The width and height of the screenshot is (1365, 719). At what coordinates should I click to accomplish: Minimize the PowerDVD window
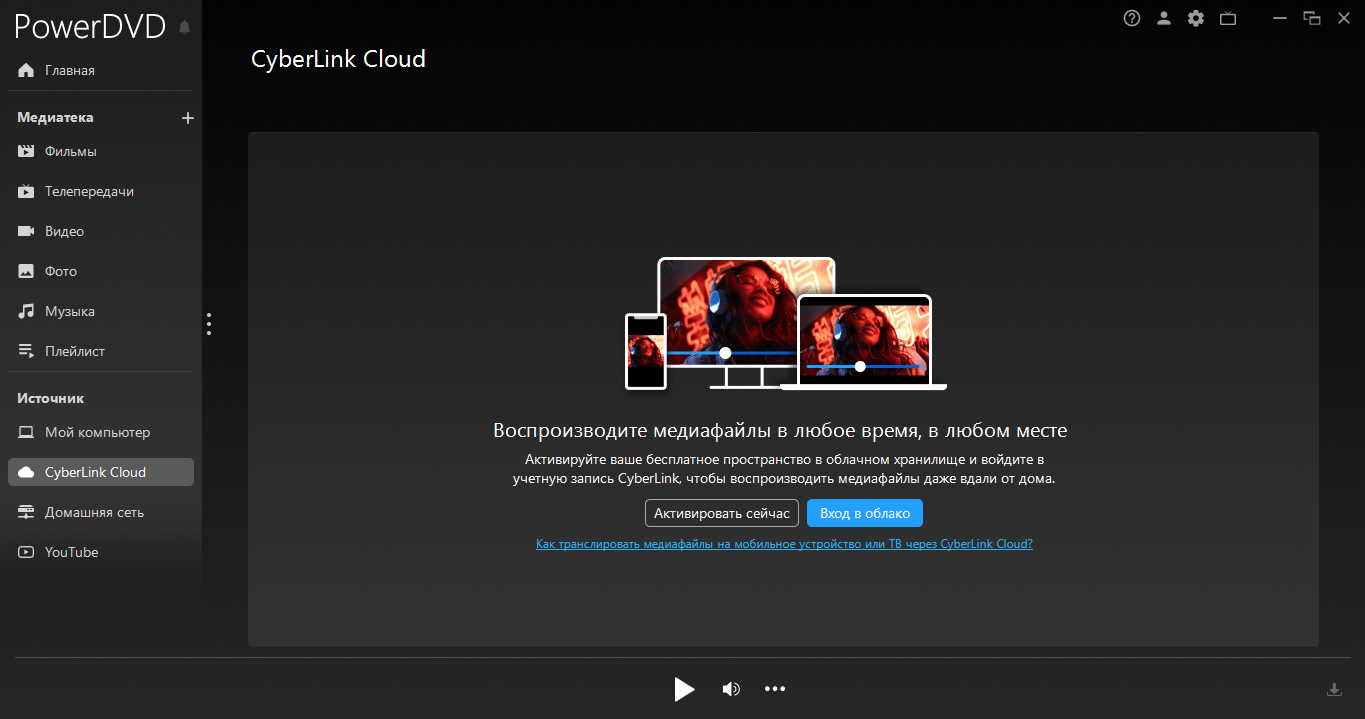(1280, 18)
